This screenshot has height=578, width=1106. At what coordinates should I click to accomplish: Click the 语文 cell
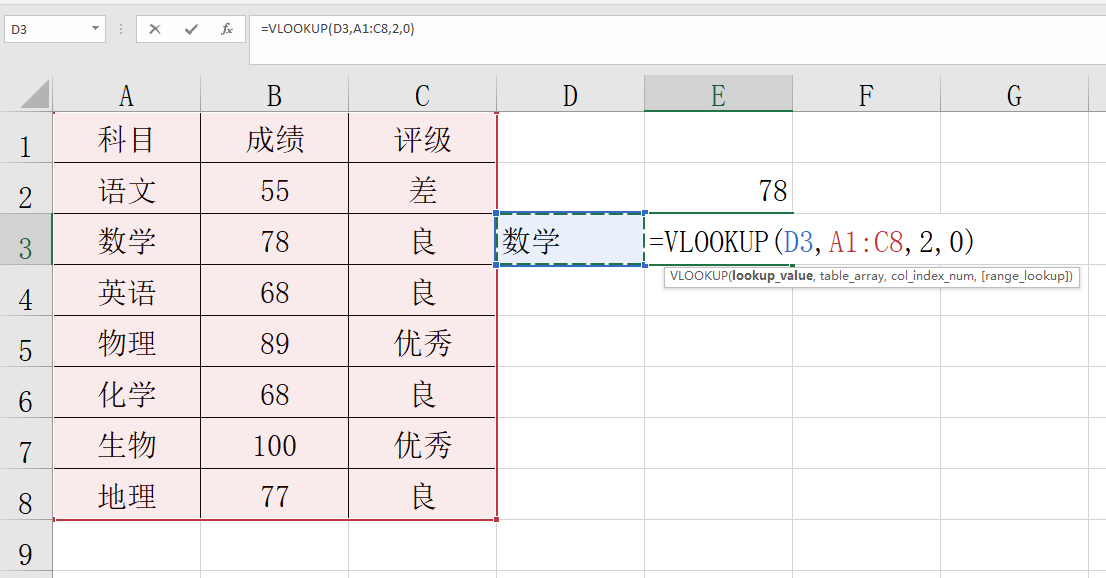[127, 188]
